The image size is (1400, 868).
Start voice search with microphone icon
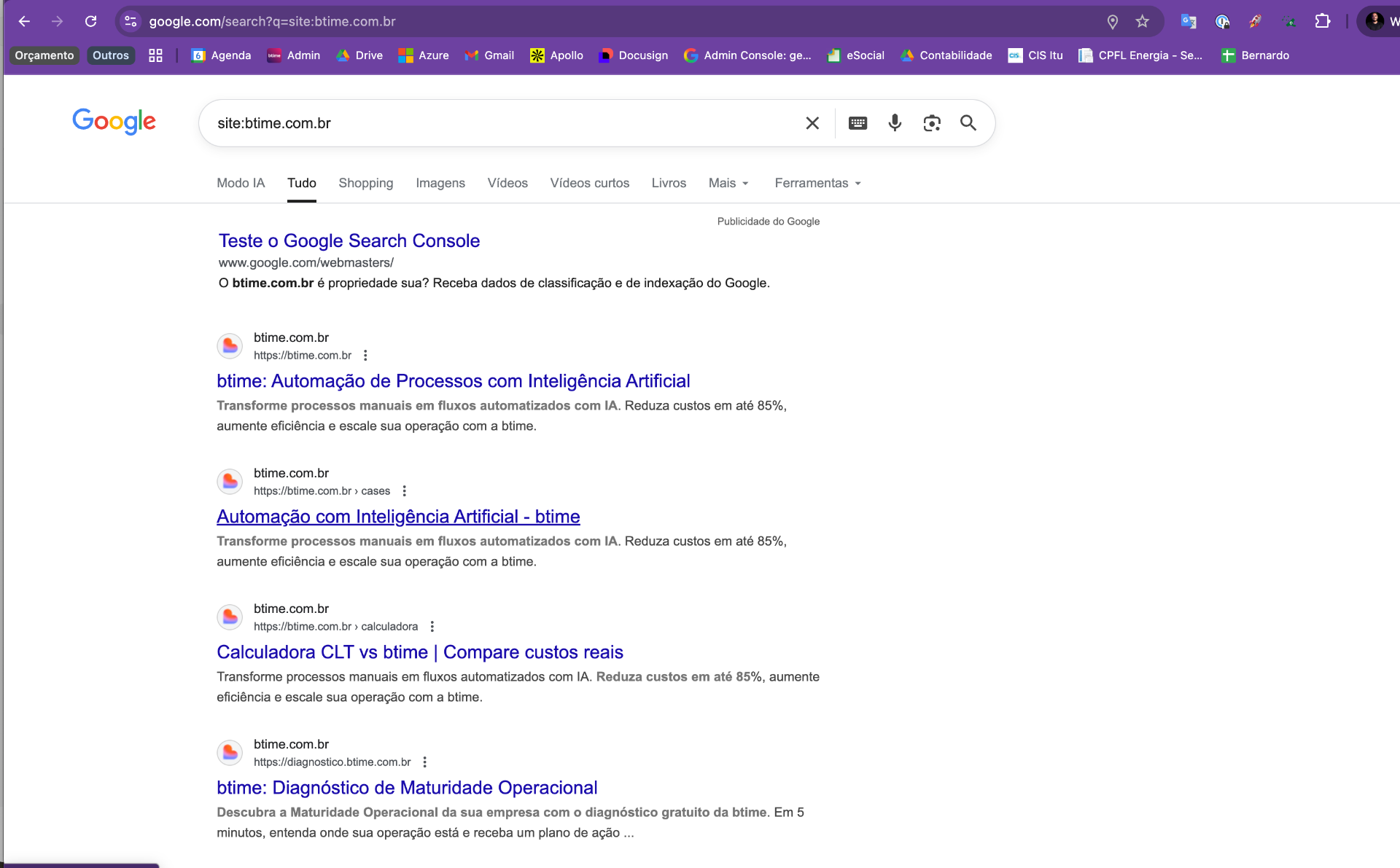(895, 123)
